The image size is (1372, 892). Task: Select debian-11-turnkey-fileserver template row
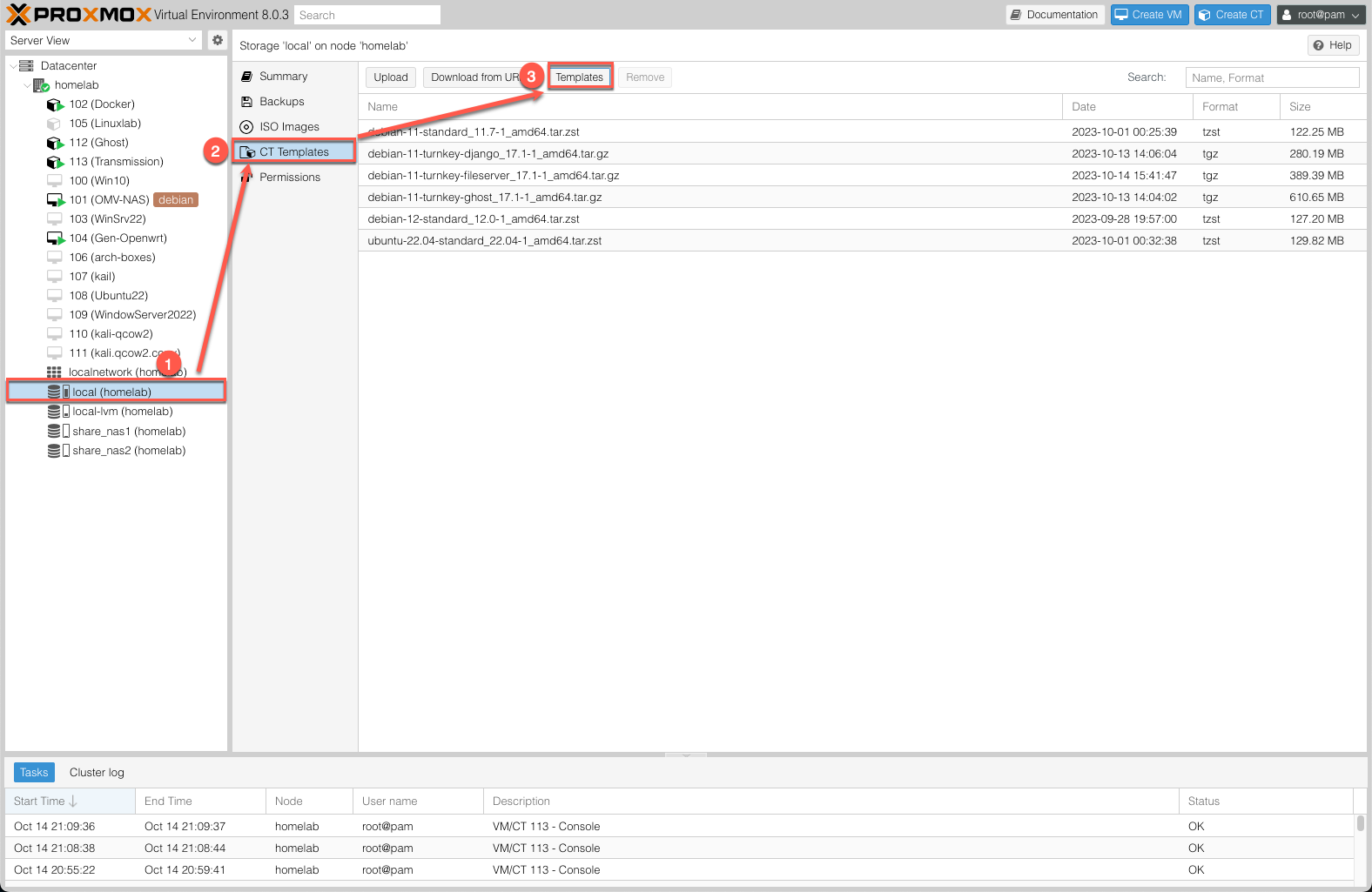[x=862, y=176]
